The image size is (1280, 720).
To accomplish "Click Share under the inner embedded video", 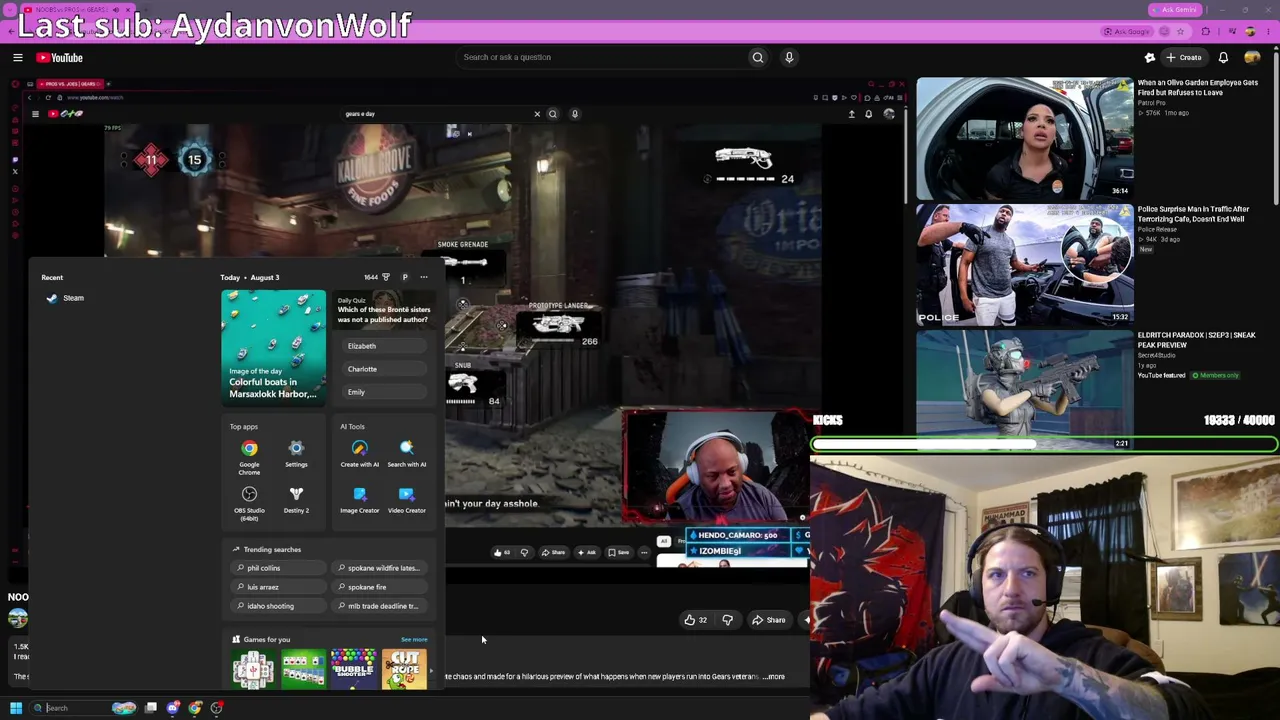I will coord(553,552).
